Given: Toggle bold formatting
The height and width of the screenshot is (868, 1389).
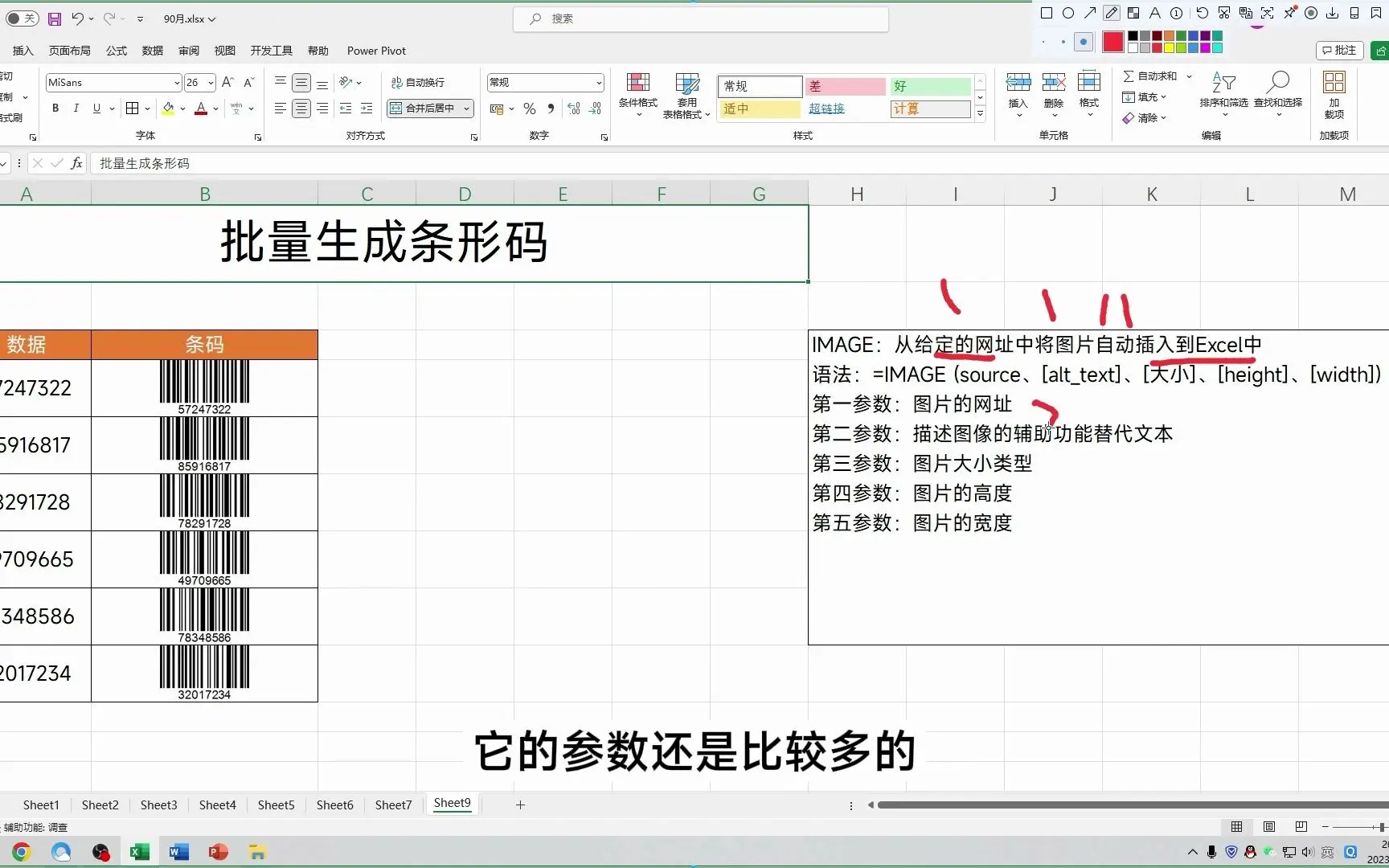Looking at the screenshot, I should coord(55,108).
